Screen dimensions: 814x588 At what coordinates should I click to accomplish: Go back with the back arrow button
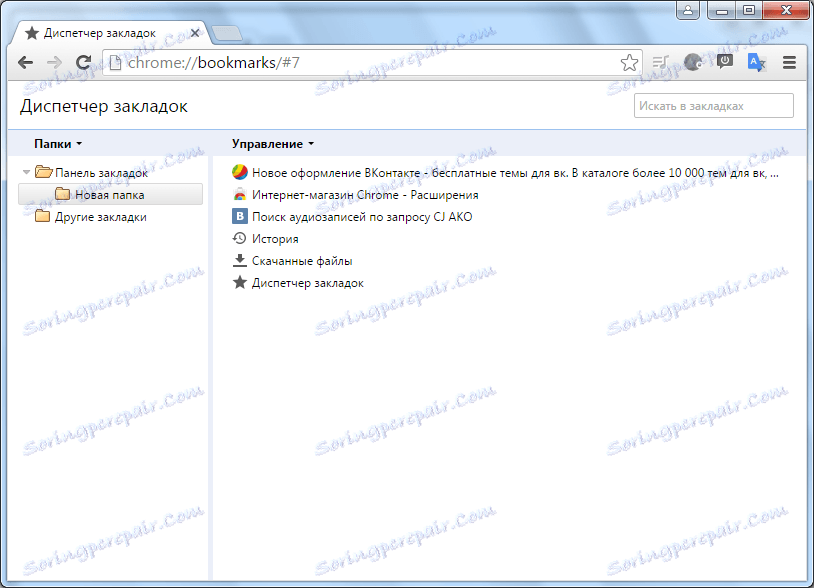pos(25,63)
